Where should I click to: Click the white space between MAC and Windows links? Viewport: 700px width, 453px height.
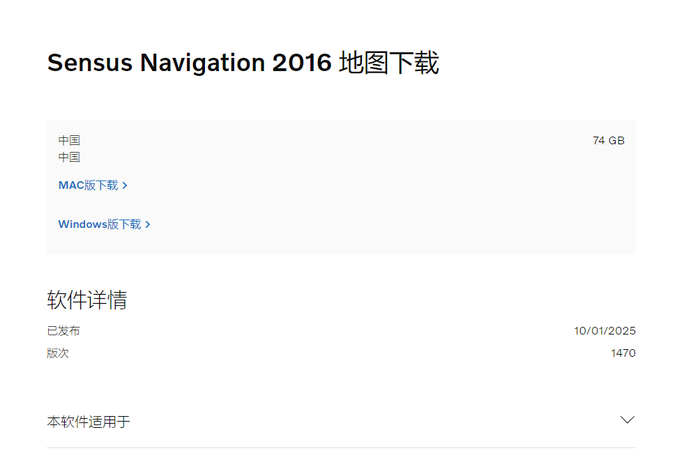coord(179,205)
